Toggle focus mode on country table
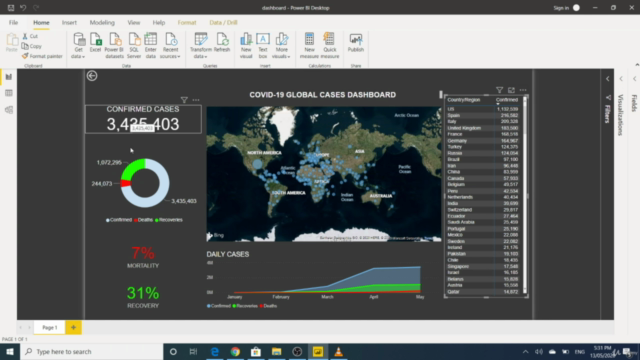 511,90
